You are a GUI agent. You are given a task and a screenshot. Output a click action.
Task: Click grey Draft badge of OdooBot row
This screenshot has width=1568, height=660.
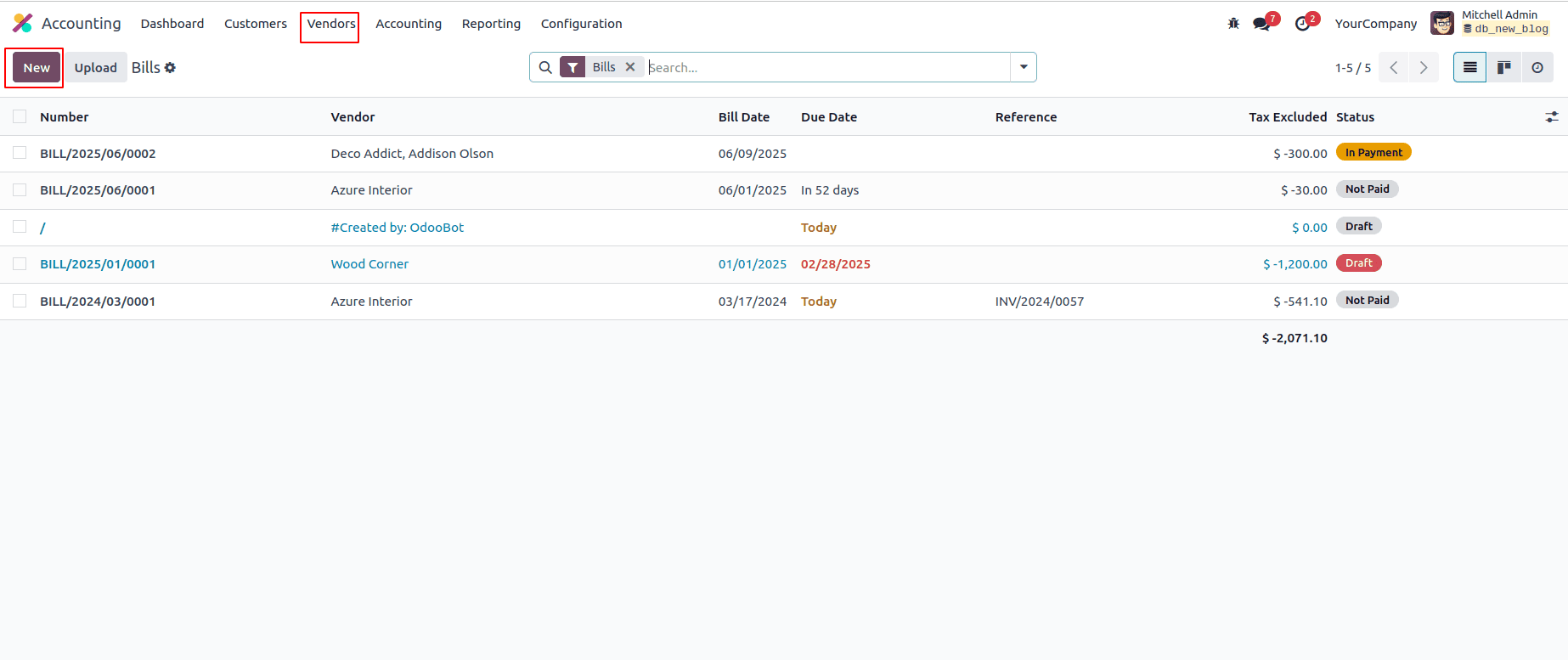point(1358,226)
